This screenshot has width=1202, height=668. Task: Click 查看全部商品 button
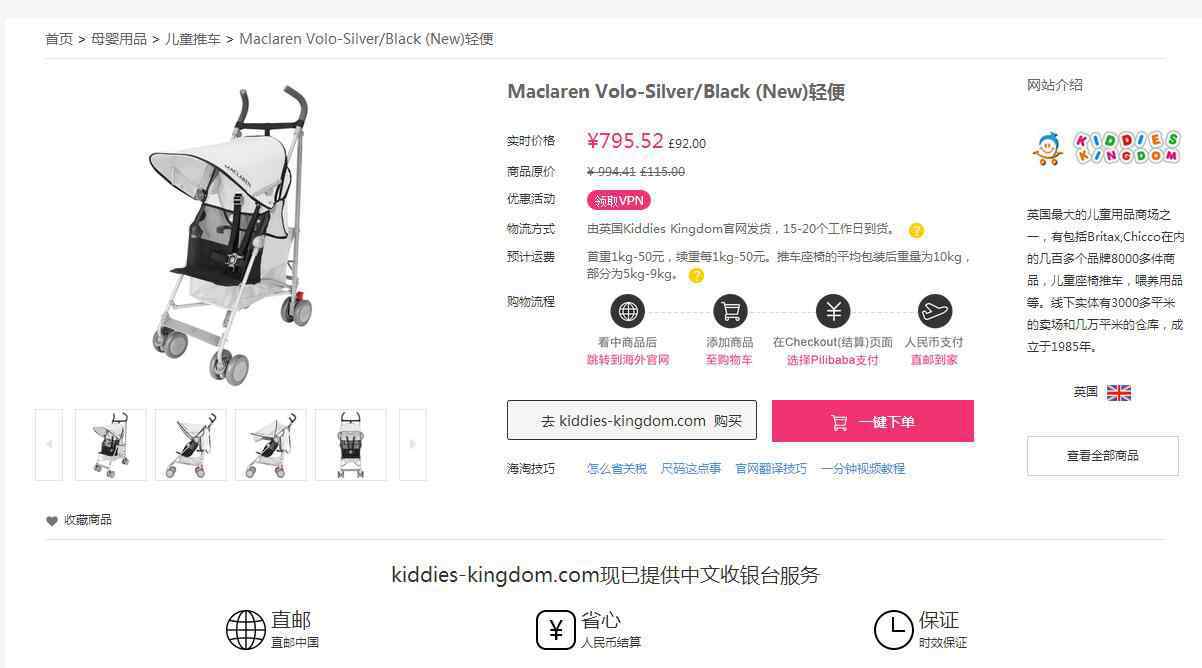point(1103,456)
